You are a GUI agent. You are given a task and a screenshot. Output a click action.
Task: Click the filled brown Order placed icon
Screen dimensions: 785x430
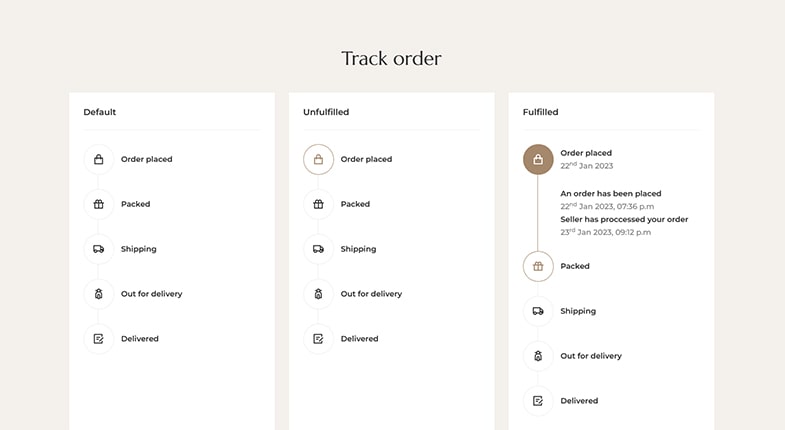point(538,159)
